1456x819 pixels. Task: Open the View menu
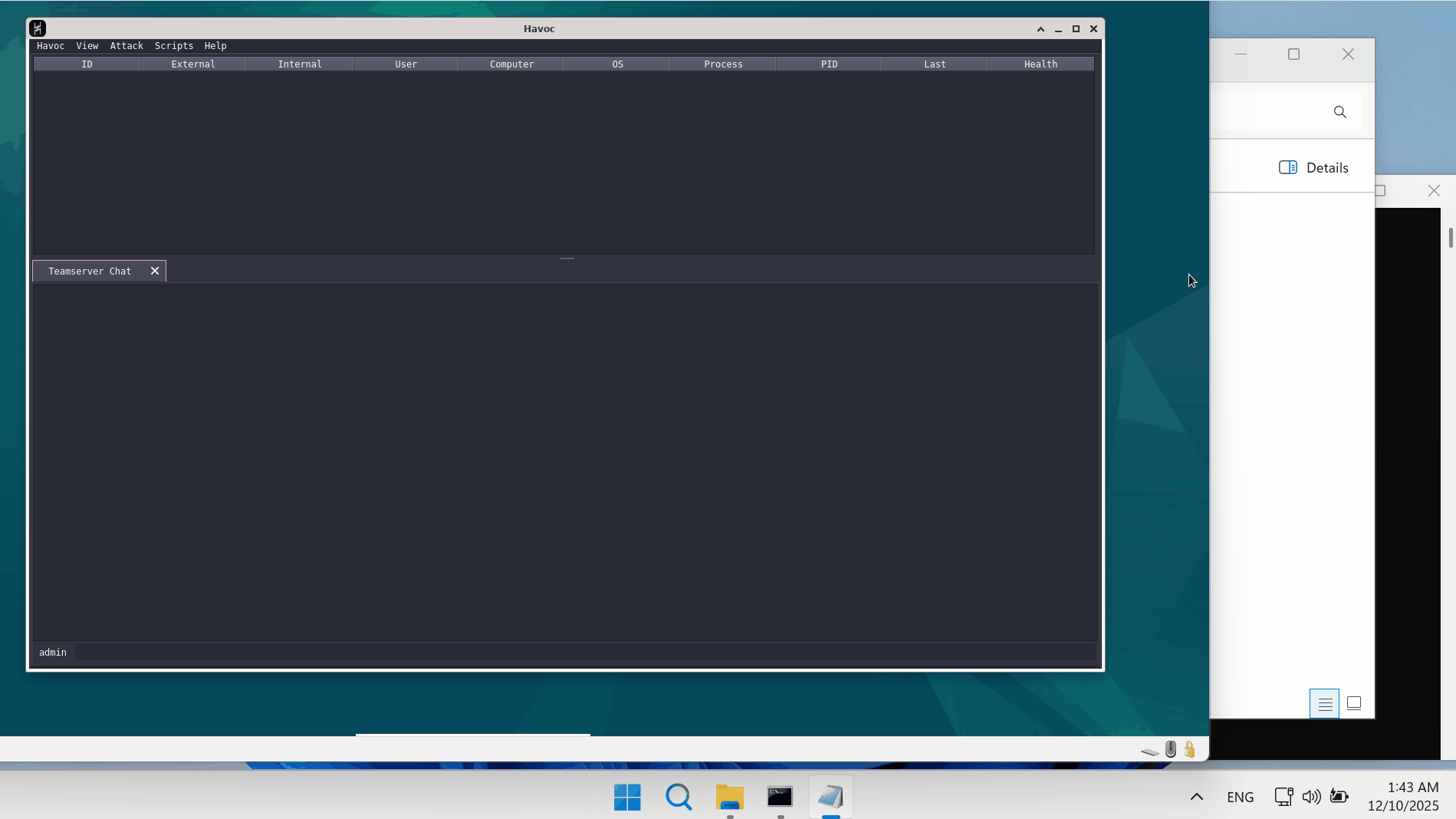[x=87, y=46]
